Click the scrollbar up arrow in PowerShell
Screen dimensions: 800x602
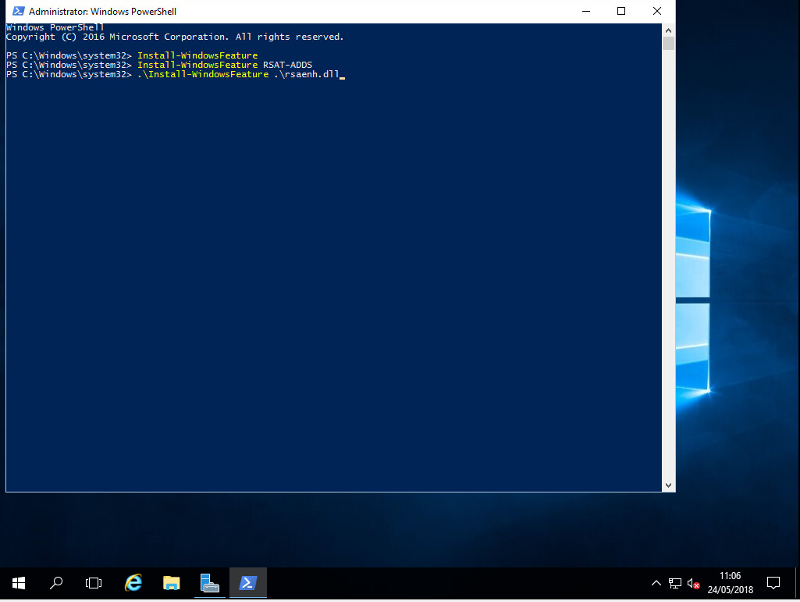tap(669, 30)
